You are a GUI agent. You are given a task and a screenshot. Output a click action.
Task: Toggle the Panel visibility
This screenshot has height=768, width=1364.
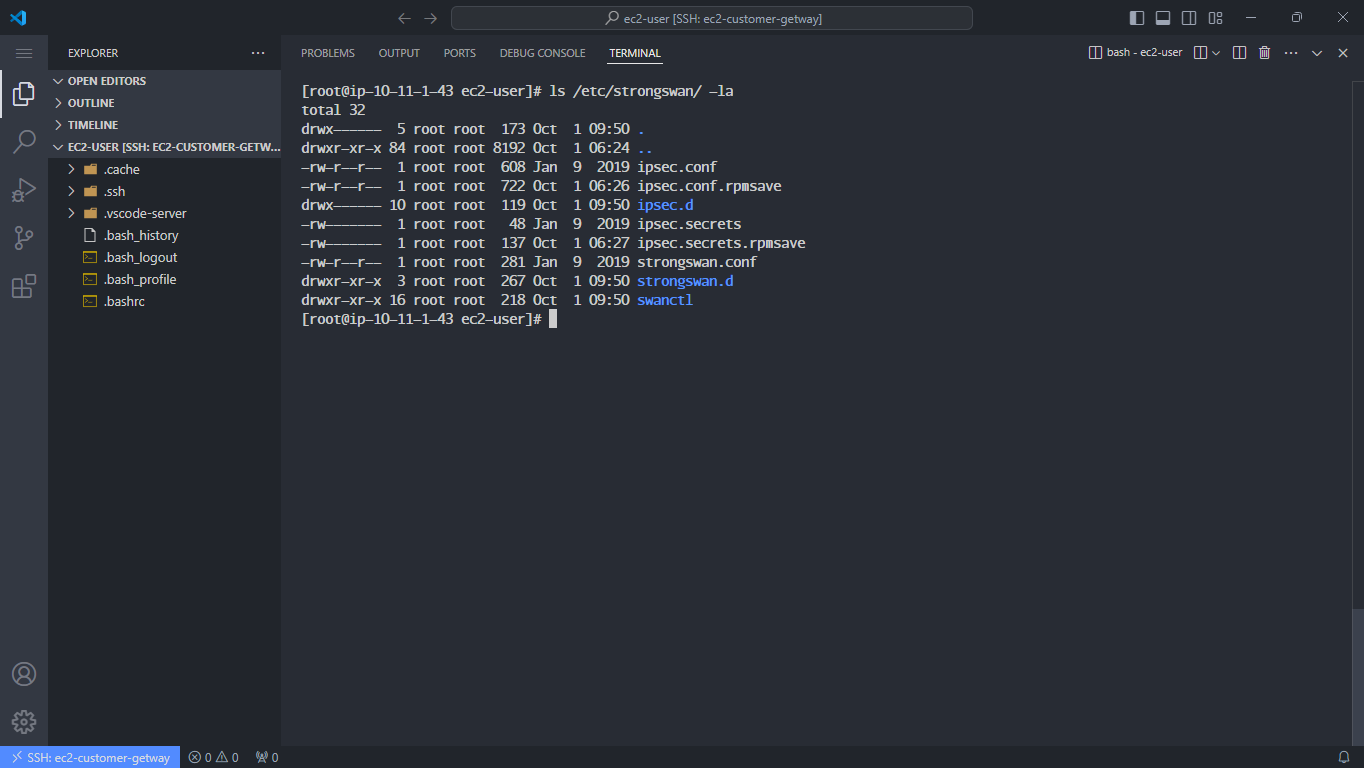tap(1162, 17)
